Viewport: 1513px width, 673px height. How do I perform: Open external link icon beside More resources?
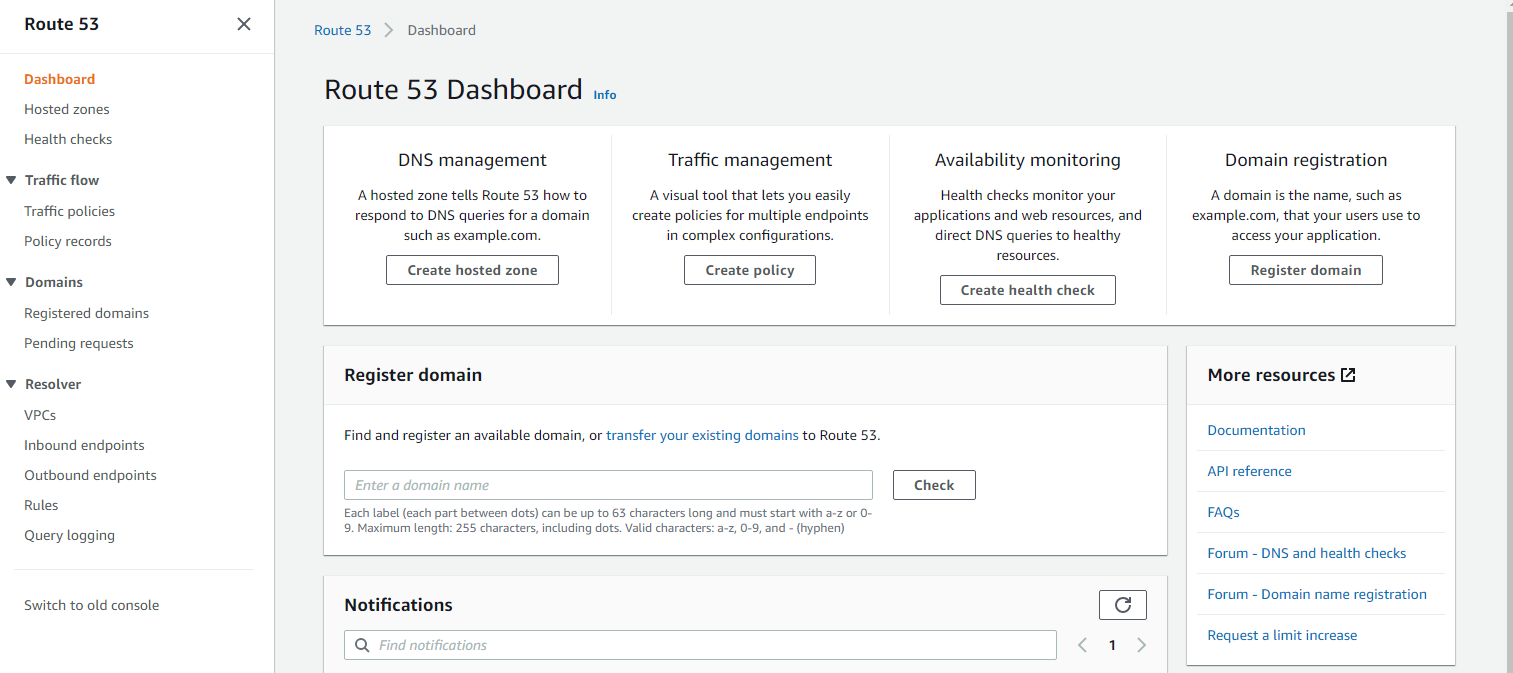click(1348, 375)
